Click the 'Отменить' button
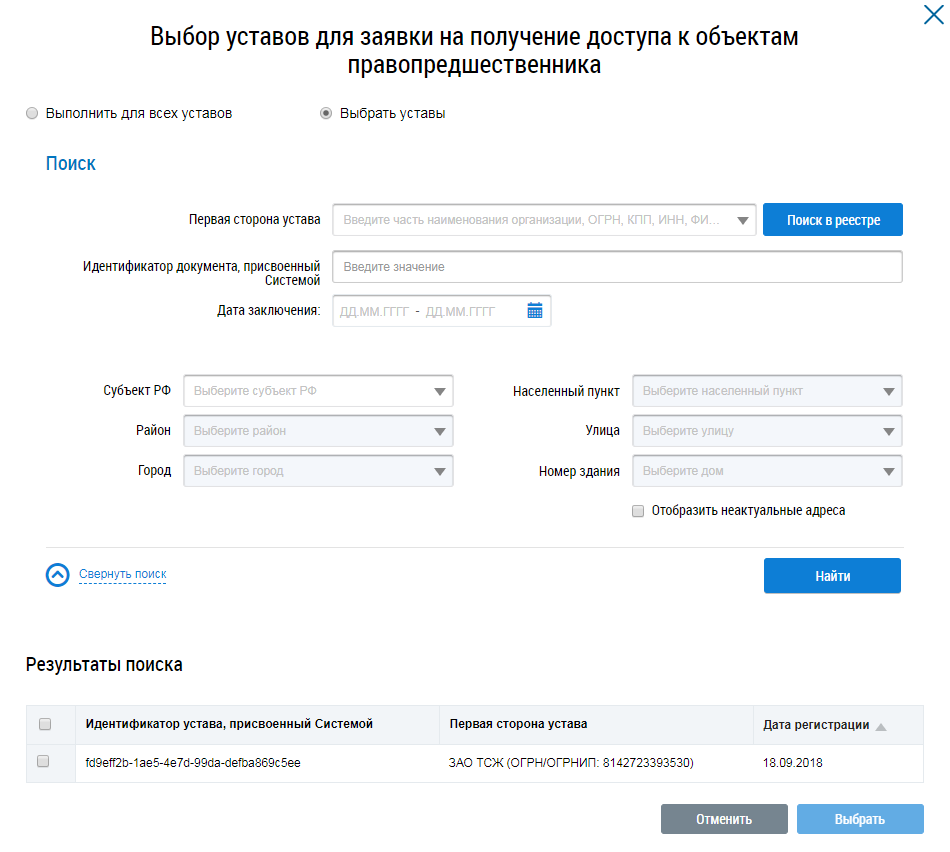The image size is (950, 852). [x=724, y=819]
